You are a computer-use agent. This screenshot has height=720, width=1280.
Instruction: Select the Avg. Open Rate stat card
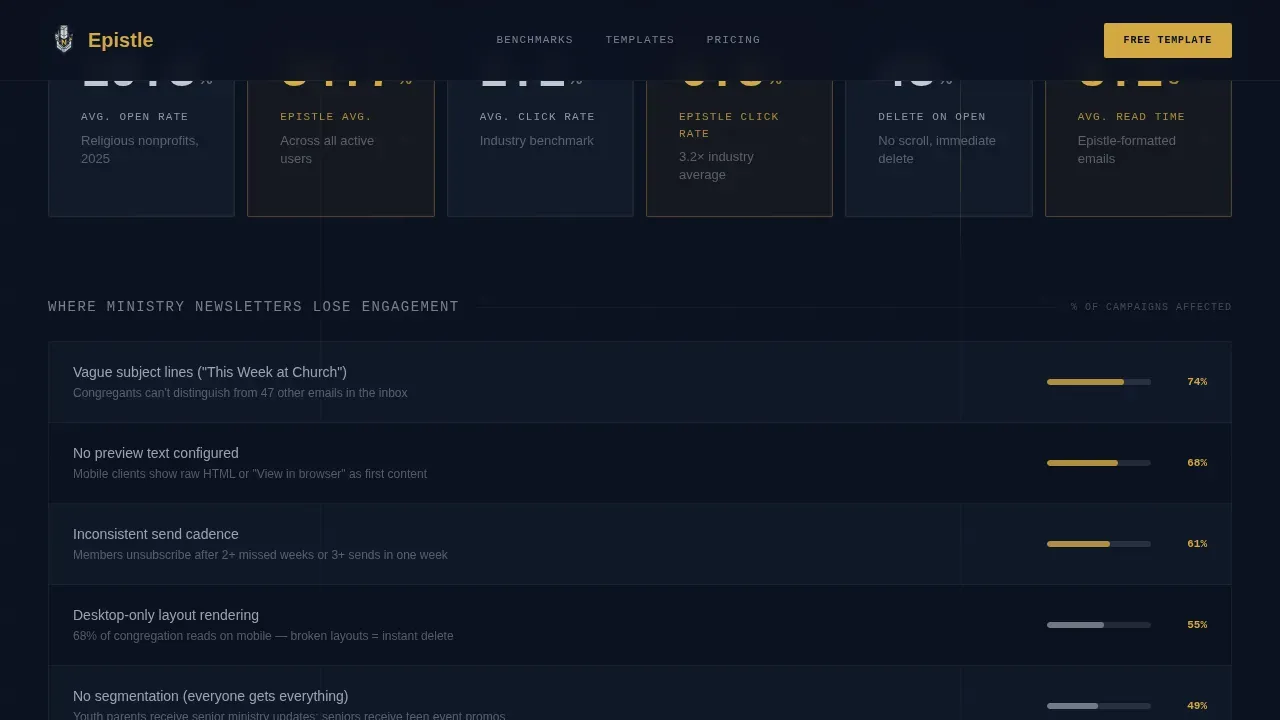point(141,148)
